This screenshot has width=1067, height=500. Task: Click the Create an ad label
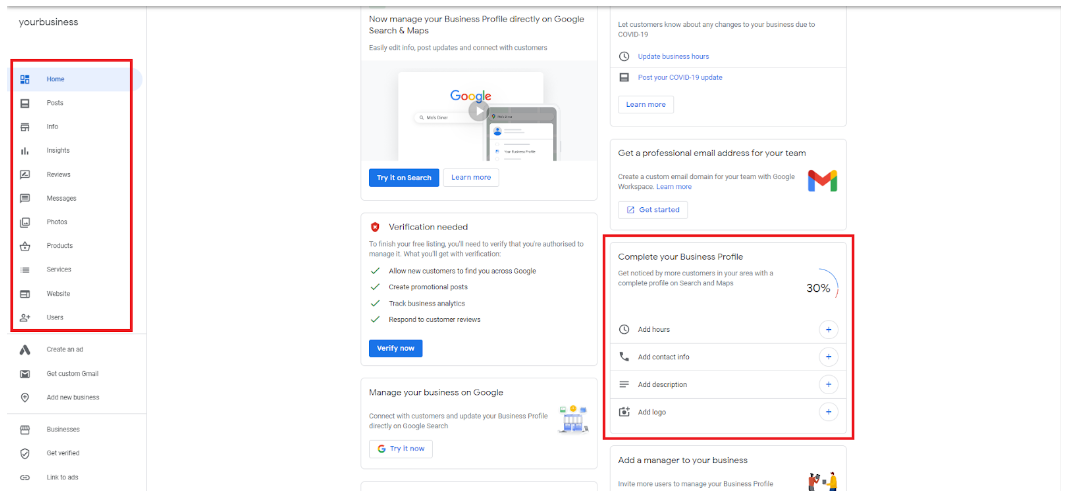(x=65, y=350)
